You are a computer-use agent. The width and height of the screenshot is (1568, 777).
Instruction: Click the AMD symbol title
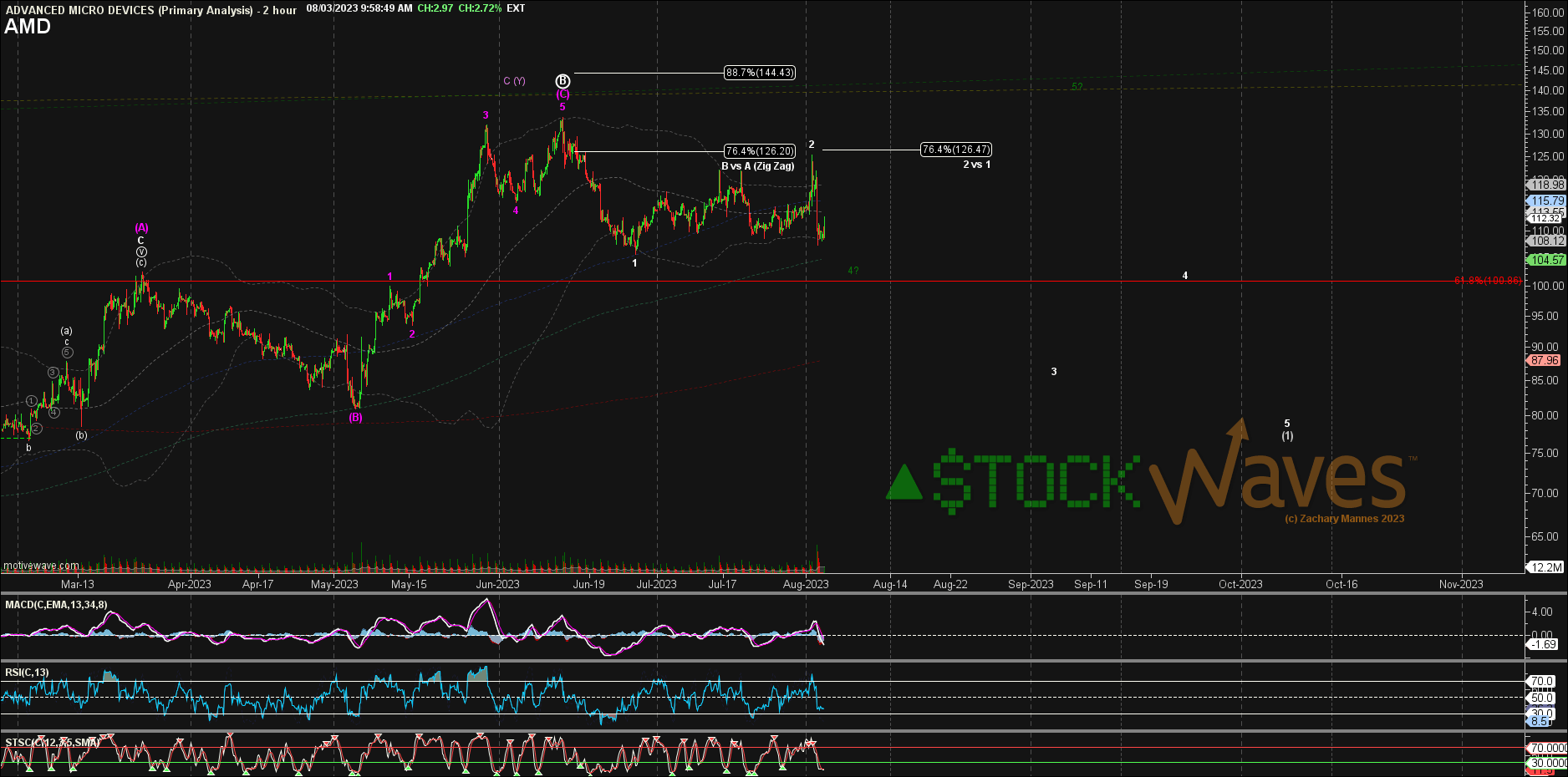[26, 27]
